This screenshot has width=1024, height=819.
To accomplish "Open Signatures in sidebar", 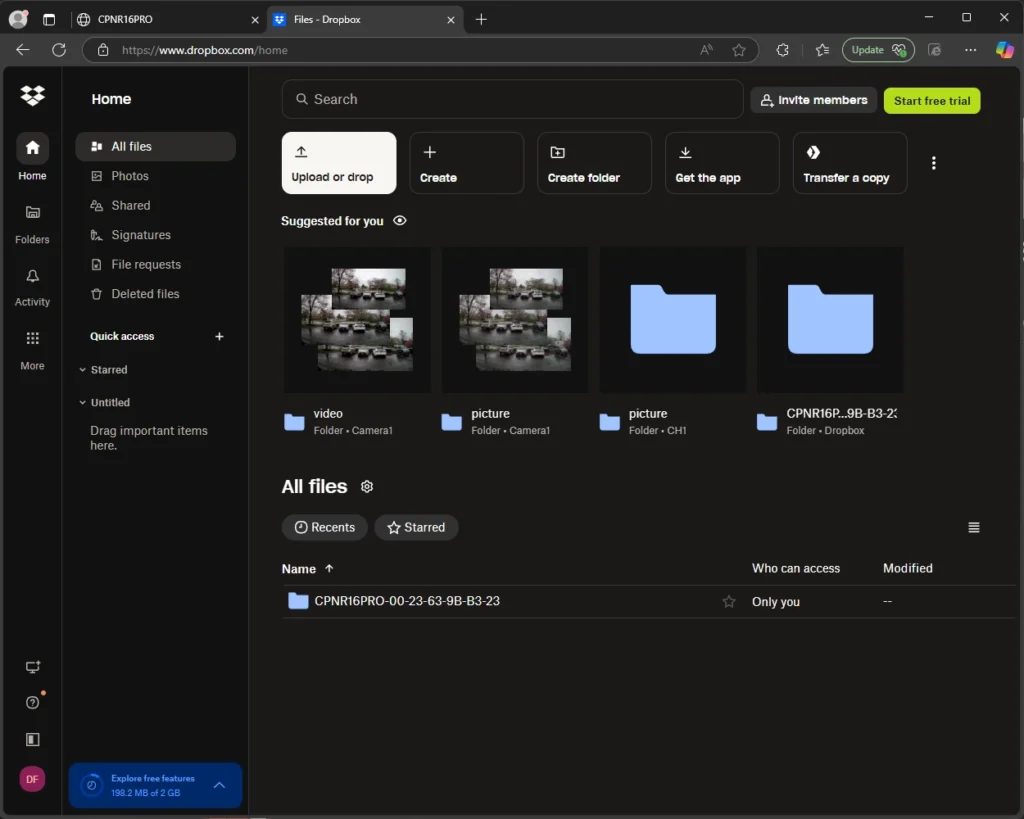I will tap(155, 234).
